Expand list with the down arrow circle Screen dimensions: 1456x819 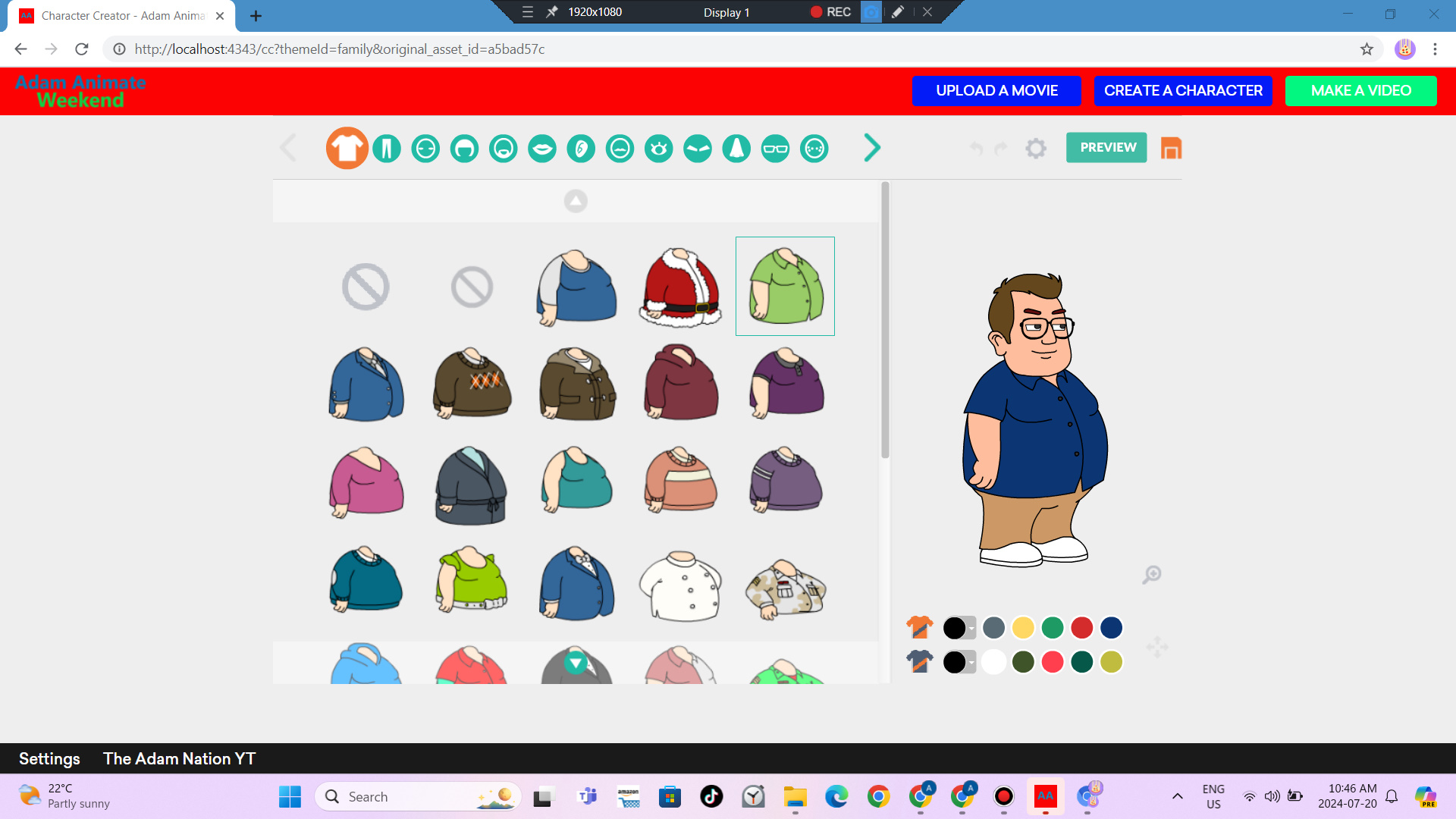click(576, 664)
